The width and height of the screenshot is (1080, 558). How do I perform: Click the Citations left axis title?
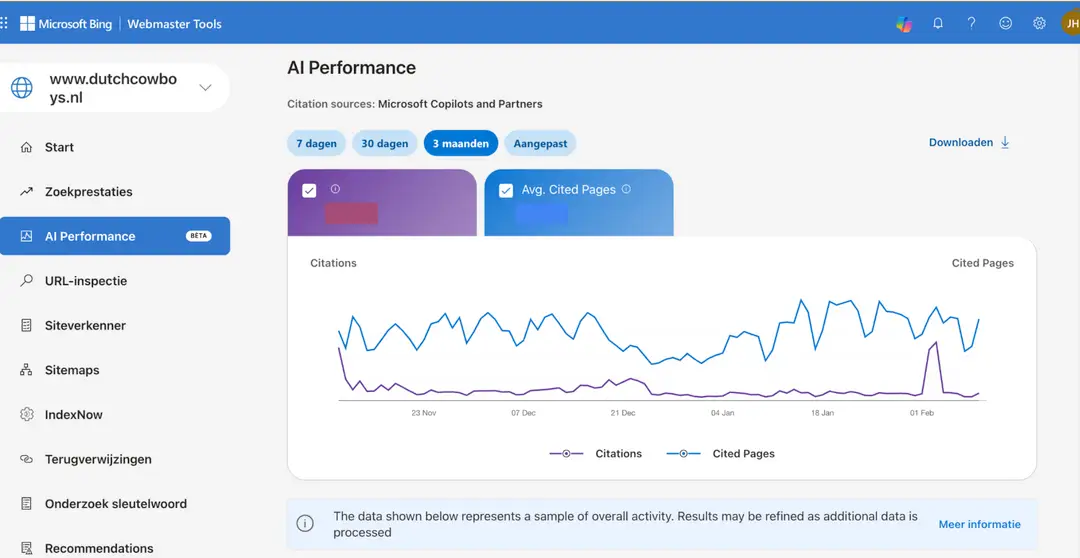pos(333,262)
